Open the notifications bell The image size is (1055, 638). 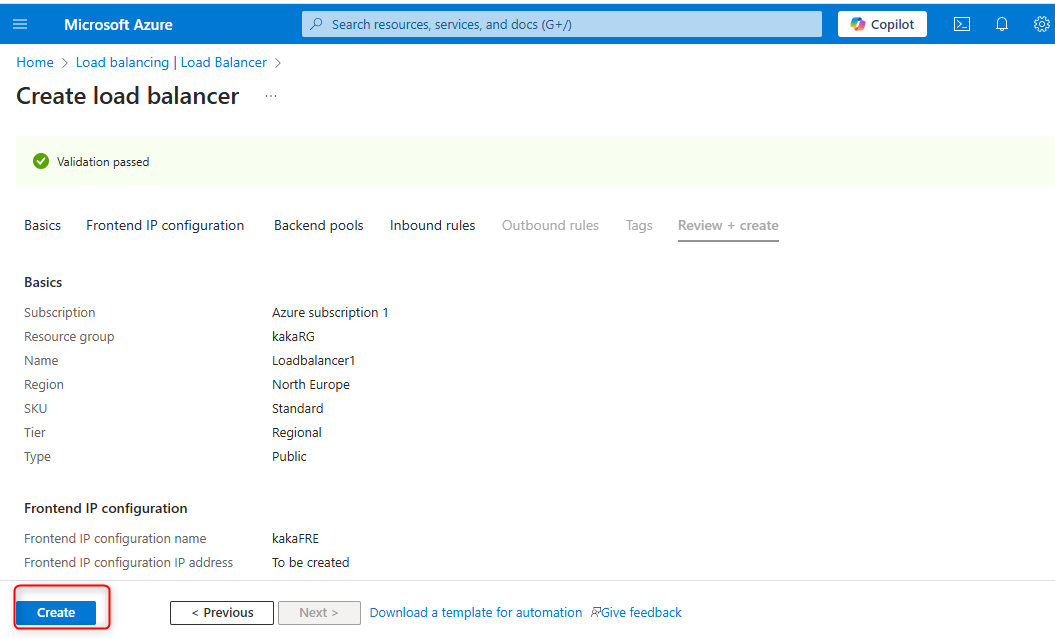[x=1002, y=24]
